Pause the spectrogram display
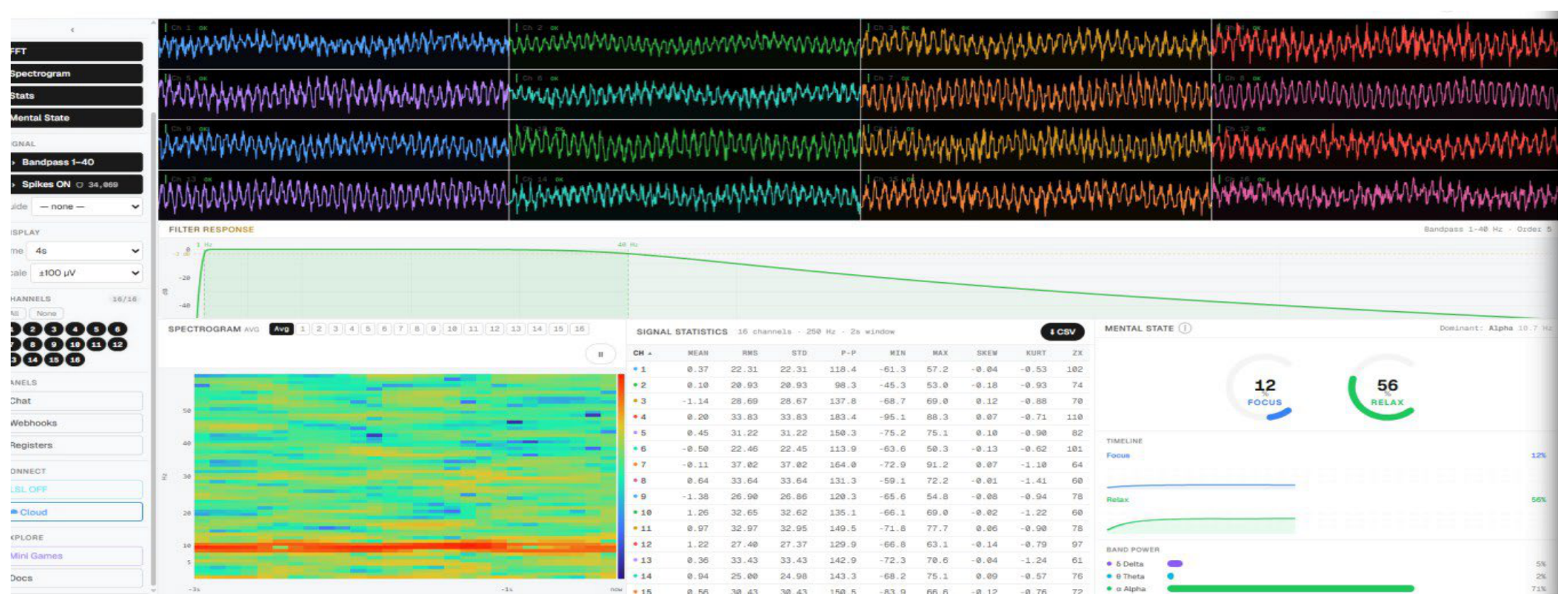 click(x=600, y=354)
